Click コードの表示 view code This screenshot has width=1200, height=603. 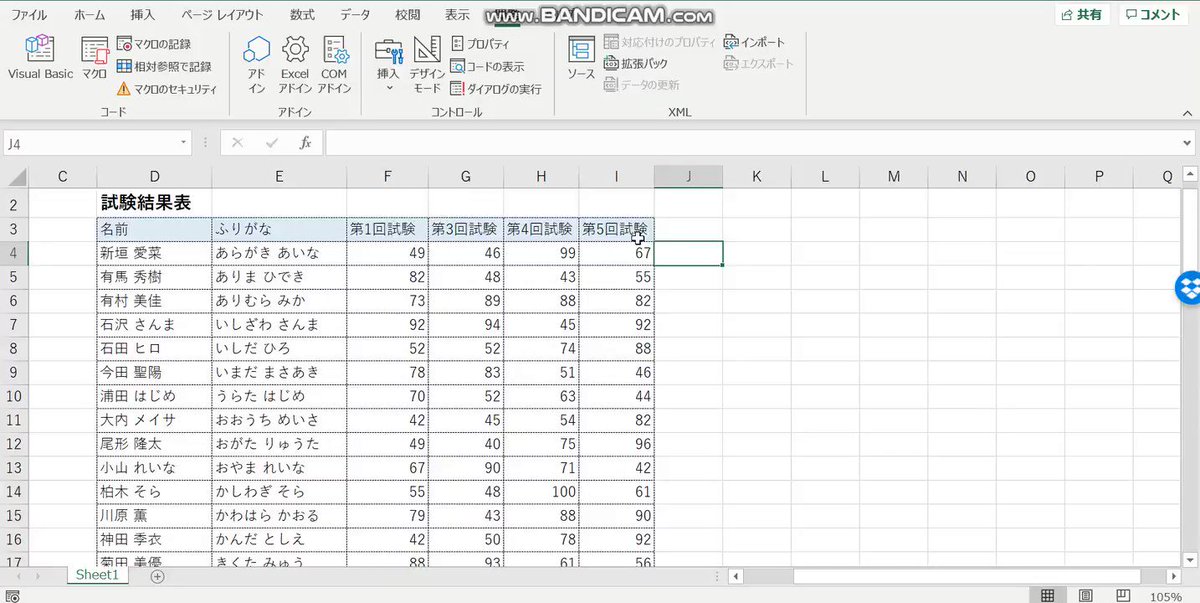click(487, 66)
